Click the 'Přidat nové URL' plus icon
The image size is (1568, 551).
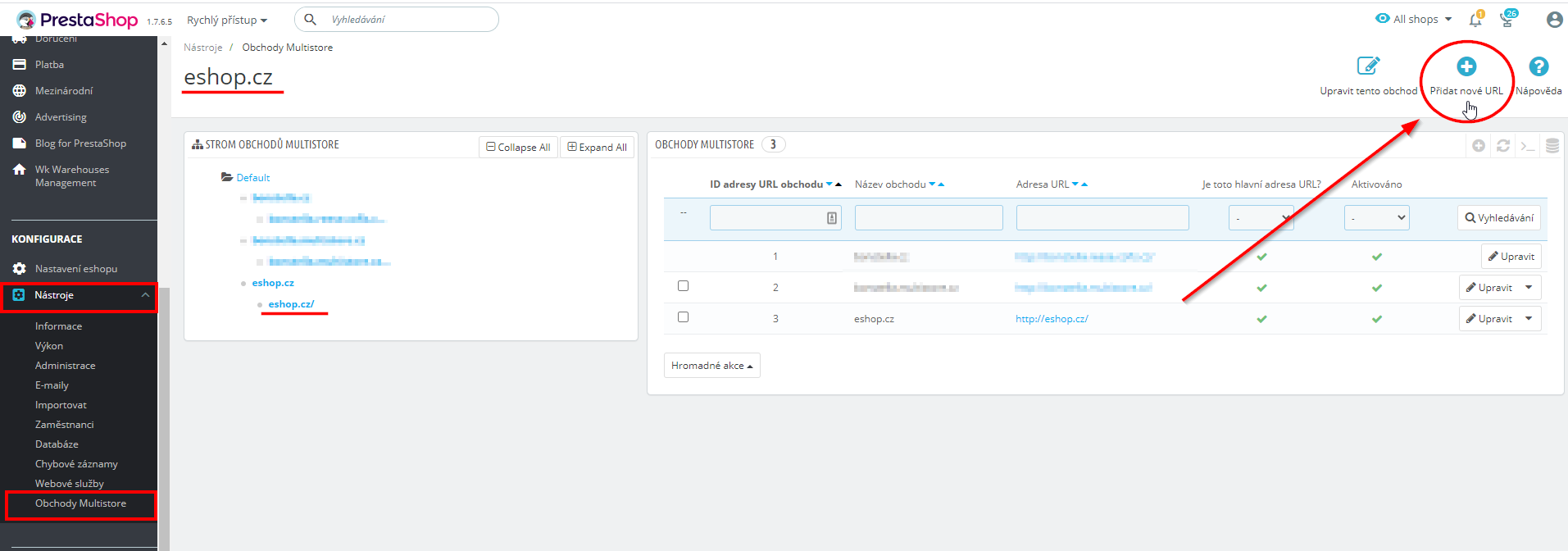[1466, 66]
